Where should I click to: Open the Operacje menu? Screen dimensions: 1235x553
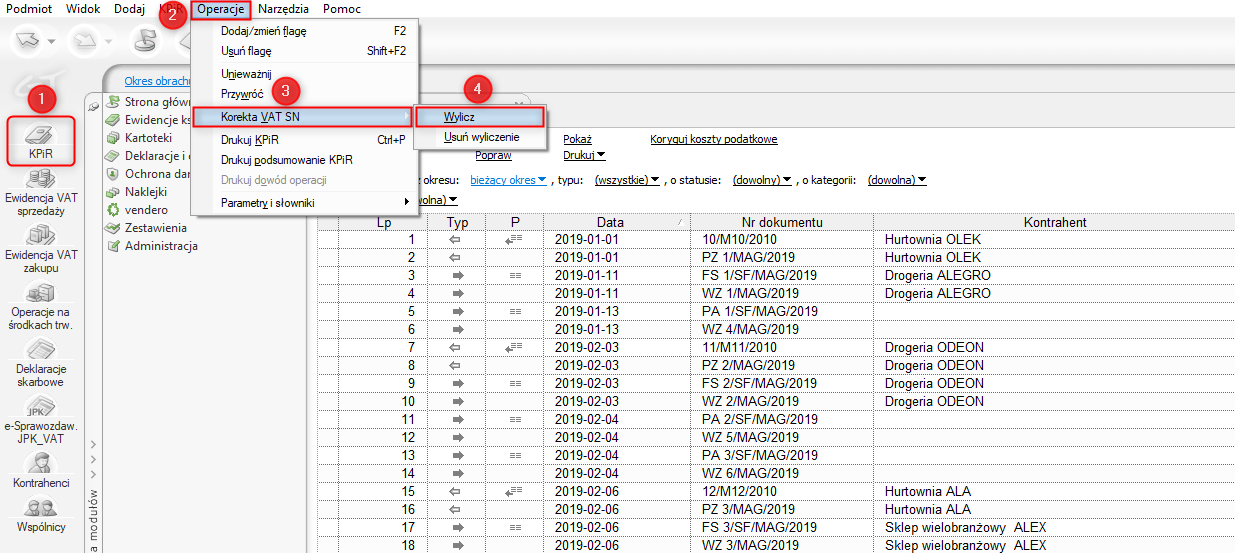pyautogui.click(x=221, y=9)
